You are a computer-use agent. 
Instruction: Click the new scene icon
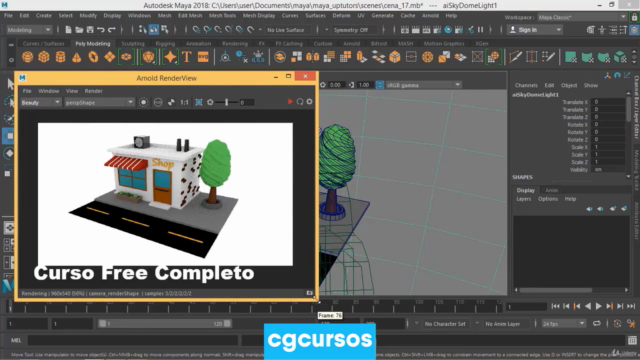tap(68, 30)
